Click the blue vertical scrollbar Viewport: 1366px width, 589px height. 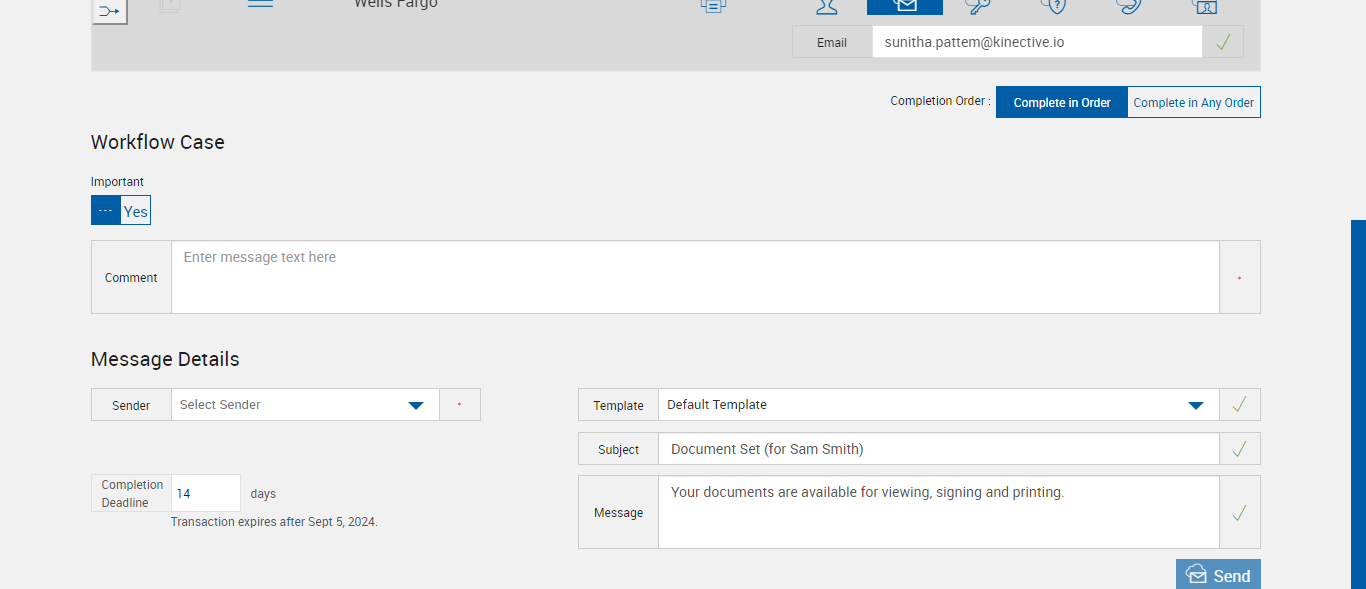1358,400
